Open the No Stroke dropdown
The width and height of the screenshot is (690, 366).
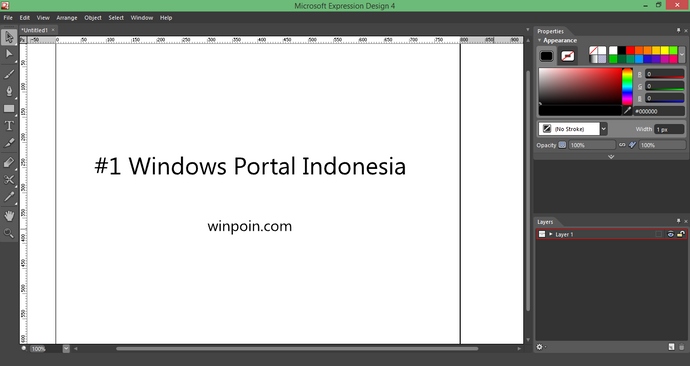603,129
